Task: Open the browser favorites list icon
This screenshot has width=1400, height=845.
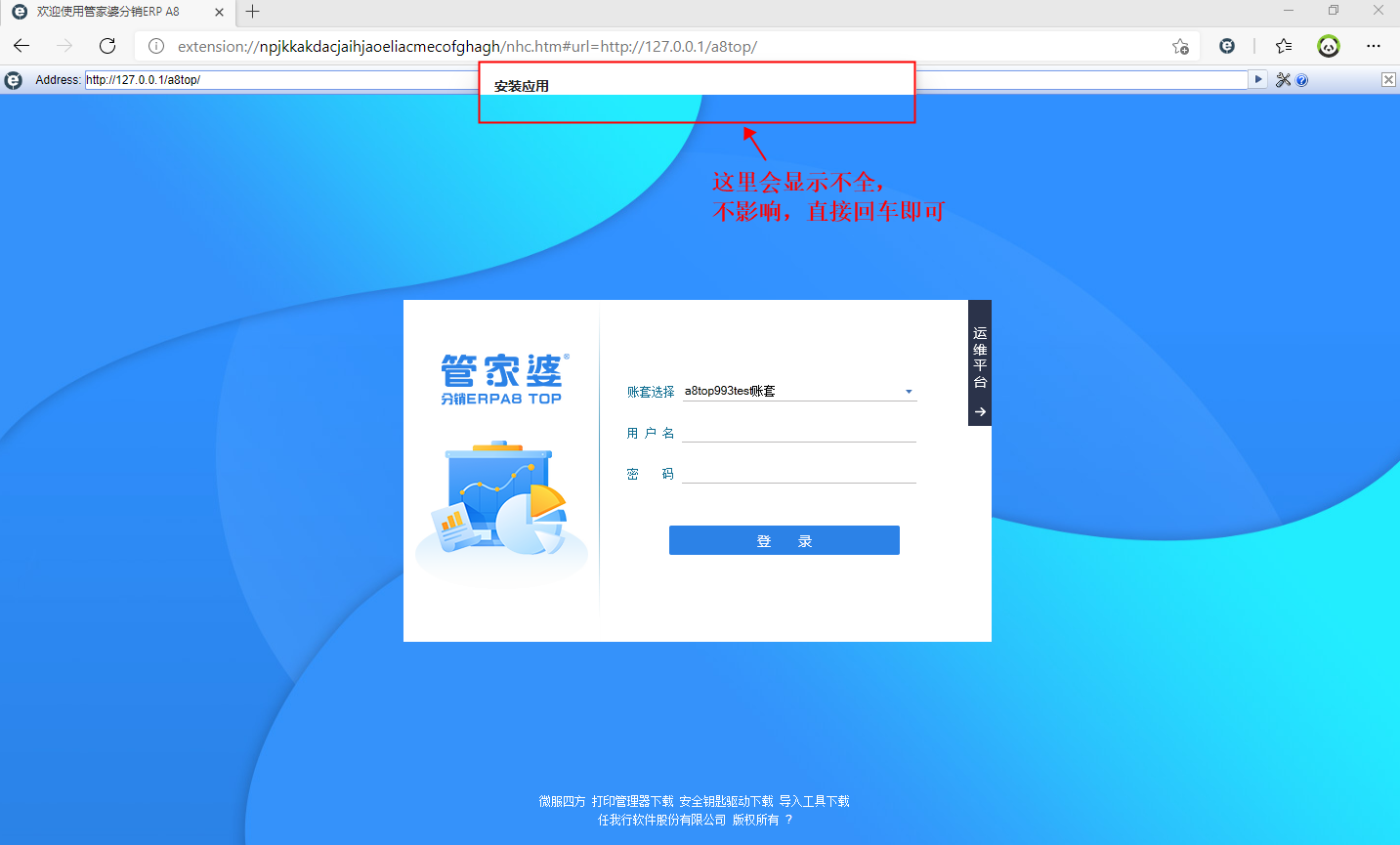Action: click(x=1284, y=46)
